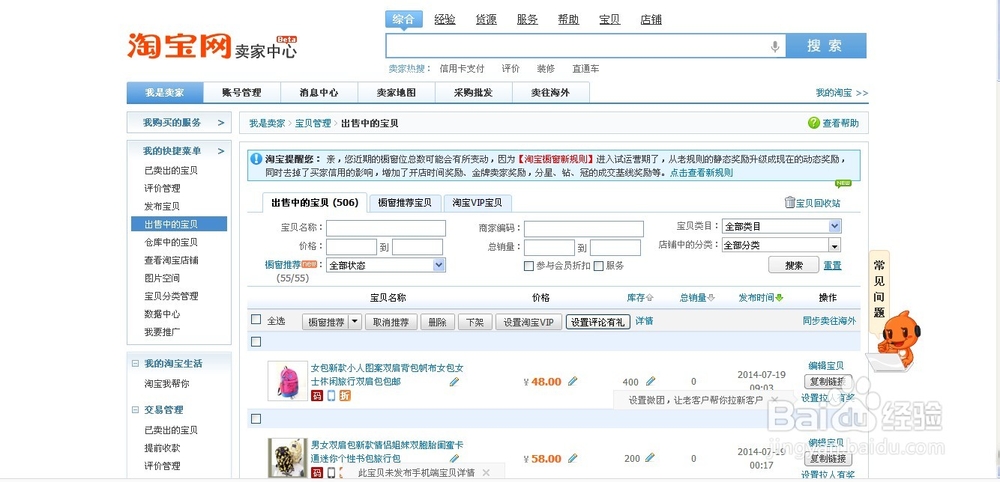Click 编辑宝贝 link for 女包新款 item
This screenshot has width=1000, height=482.
(827, 366)
